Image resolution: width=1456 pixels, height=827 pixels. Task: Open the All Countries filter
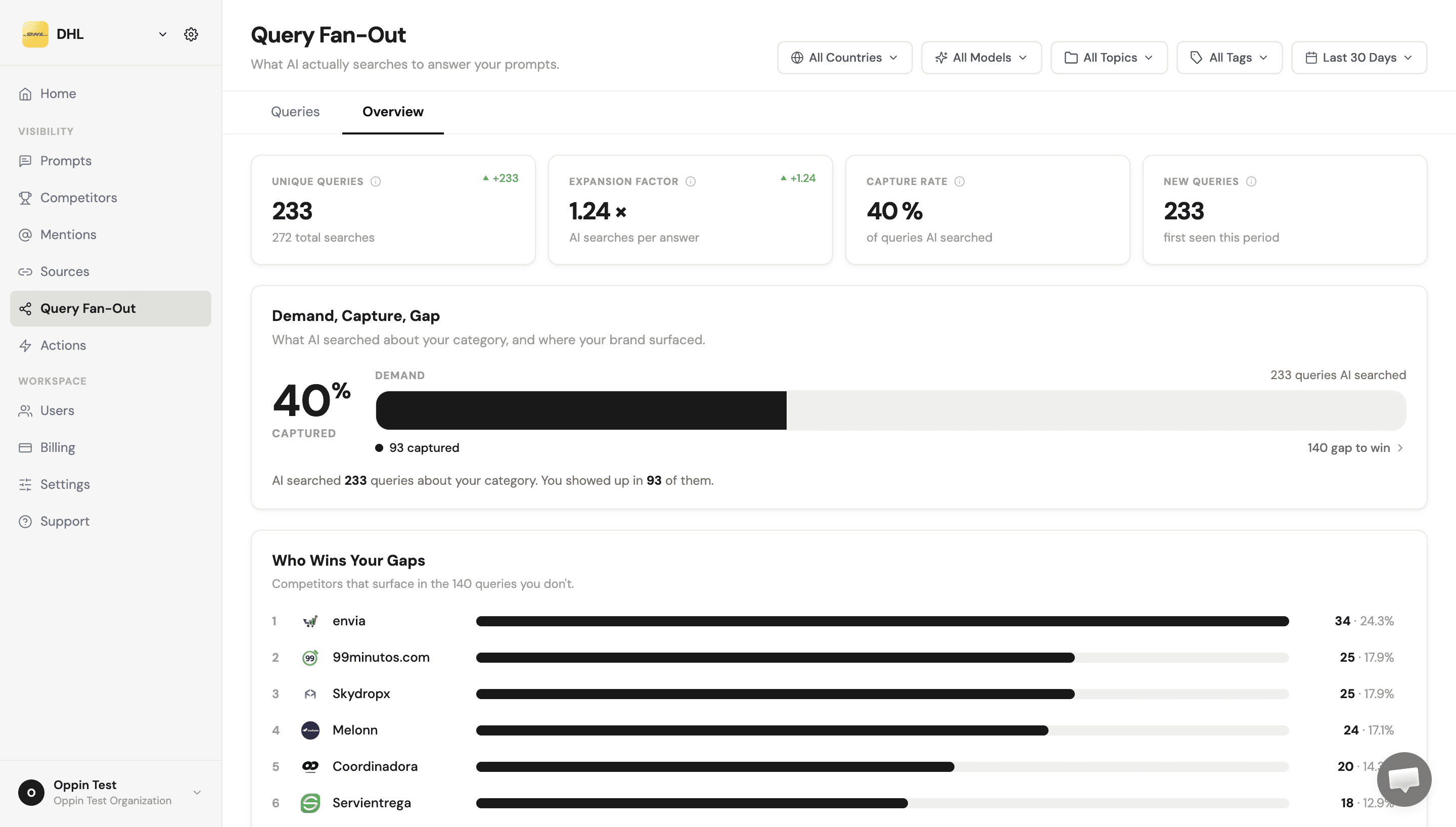pos(844,57)
